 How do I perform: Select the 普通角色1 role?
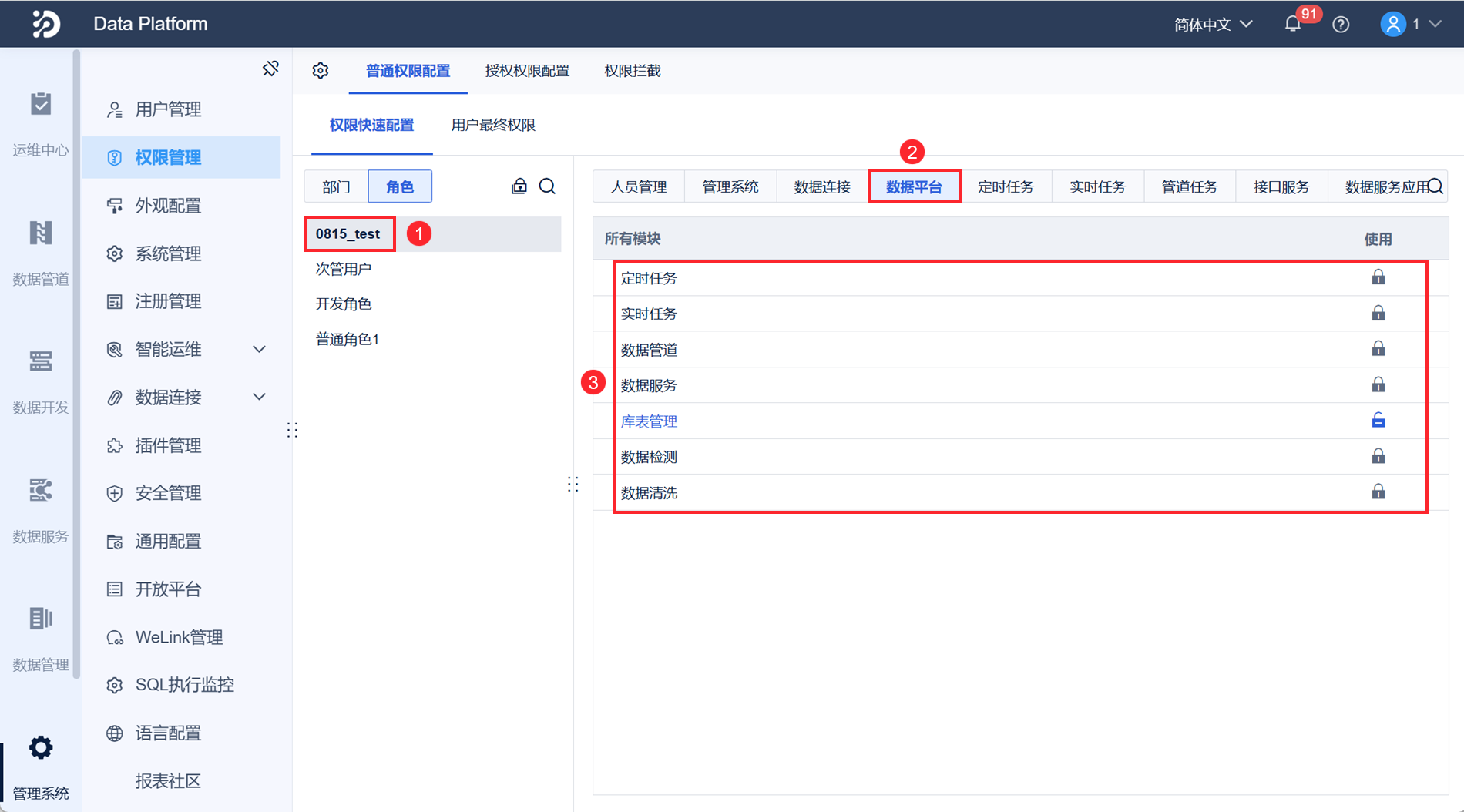point(432,339)
